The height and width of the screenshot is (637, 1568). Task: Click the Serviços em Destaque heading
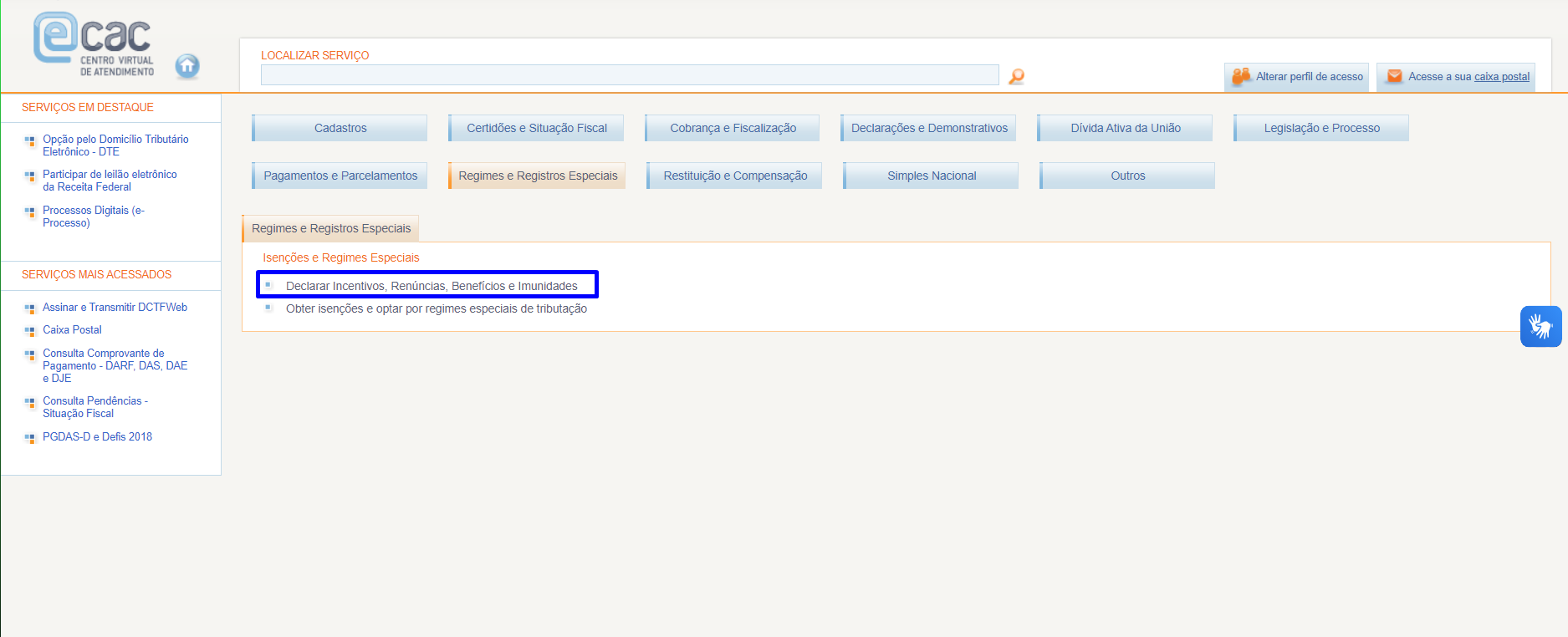pos(88,107)
